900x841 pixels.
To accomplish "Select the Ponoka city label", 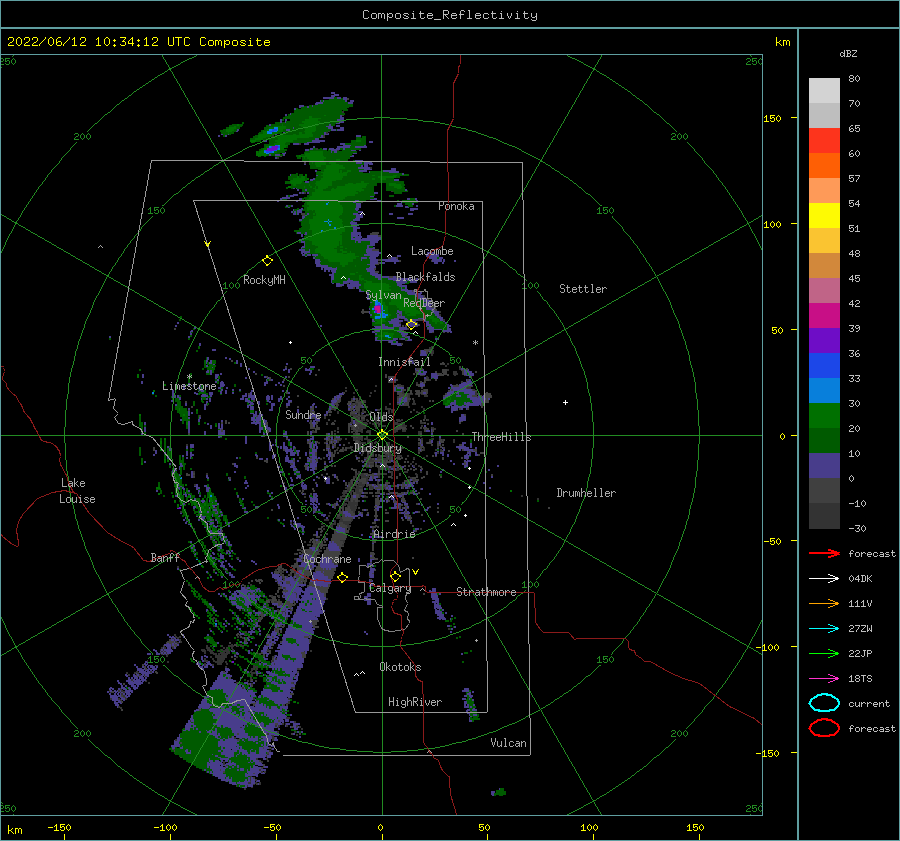I will point(456,206).
